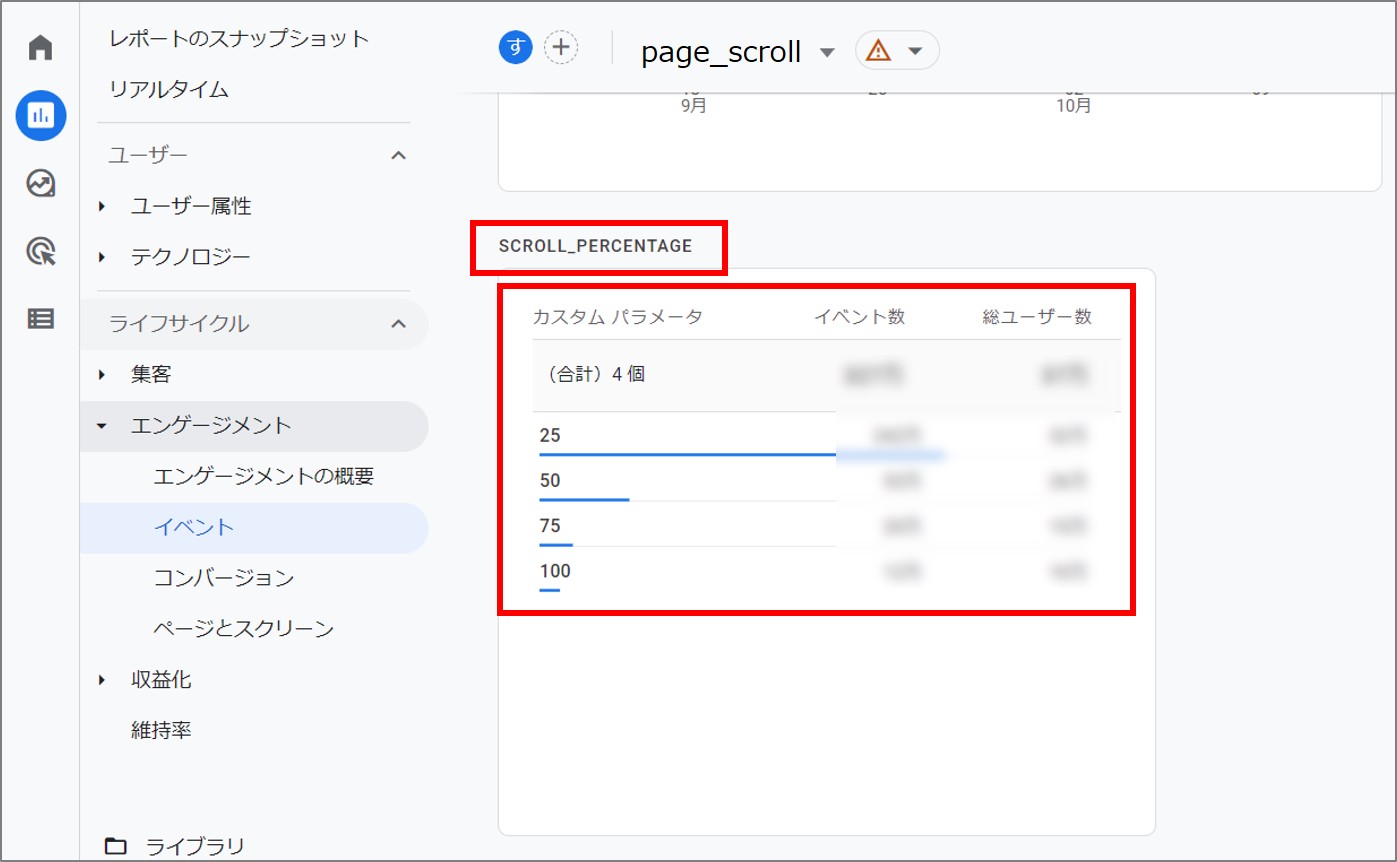
Task: Open the page_scroll event dropdown arrow
Action: [x=826, y=52]
